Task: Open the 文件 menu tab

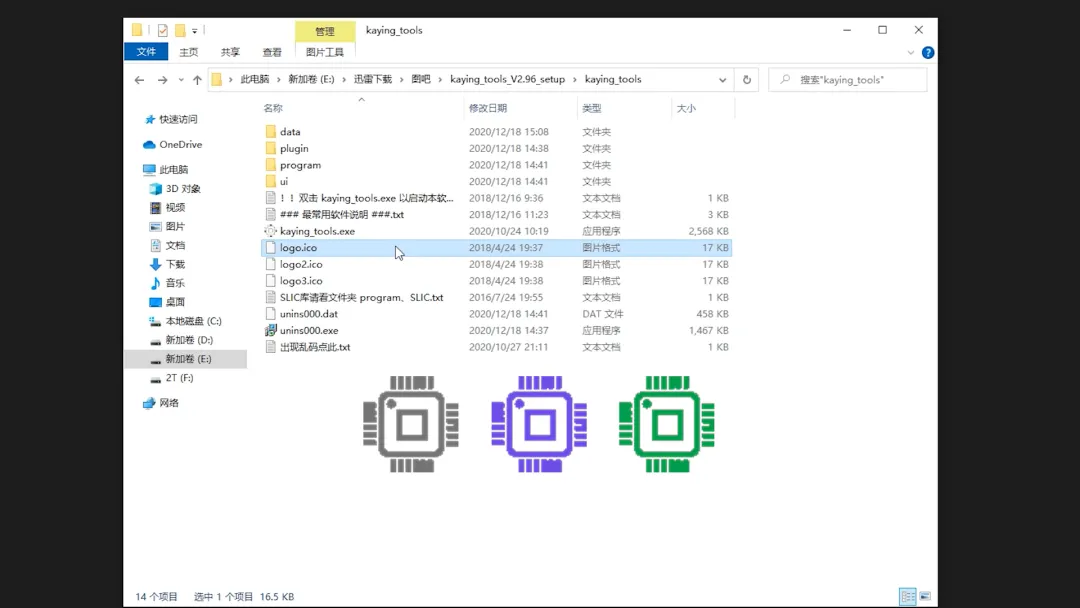Action: point(146,52)
